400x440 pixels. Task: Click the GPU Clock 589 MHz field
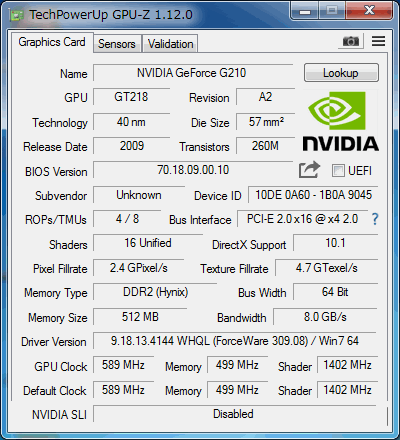123,365
